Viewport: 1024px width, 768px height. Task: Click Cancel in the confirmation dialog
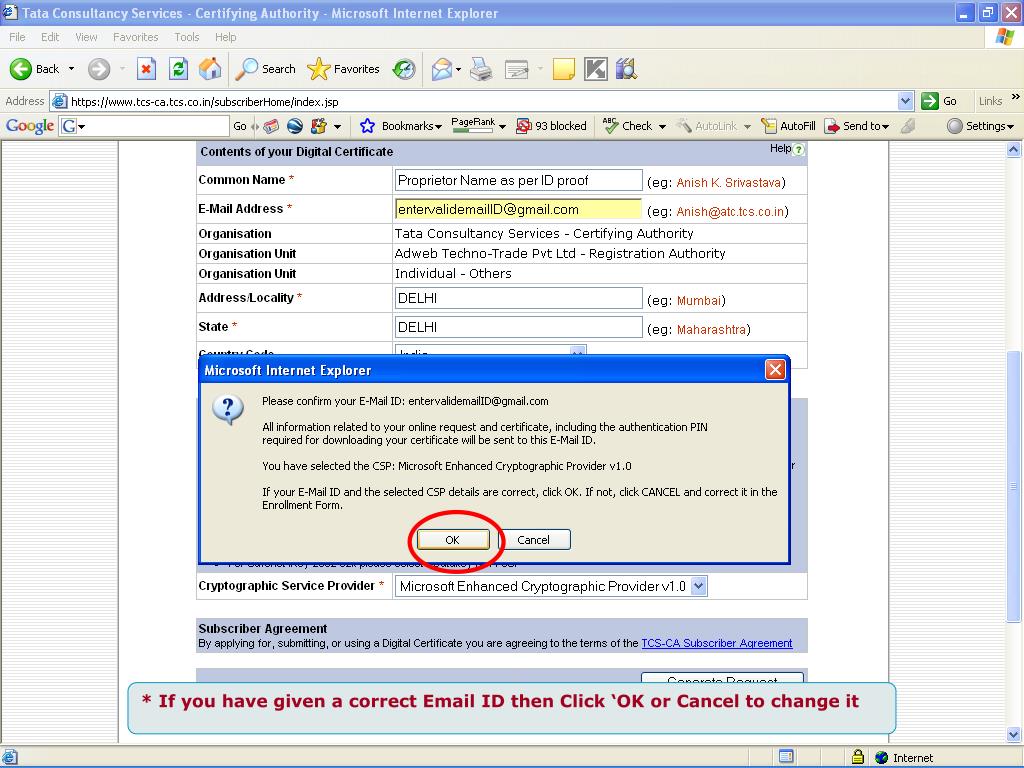click(x=534, y=540)
